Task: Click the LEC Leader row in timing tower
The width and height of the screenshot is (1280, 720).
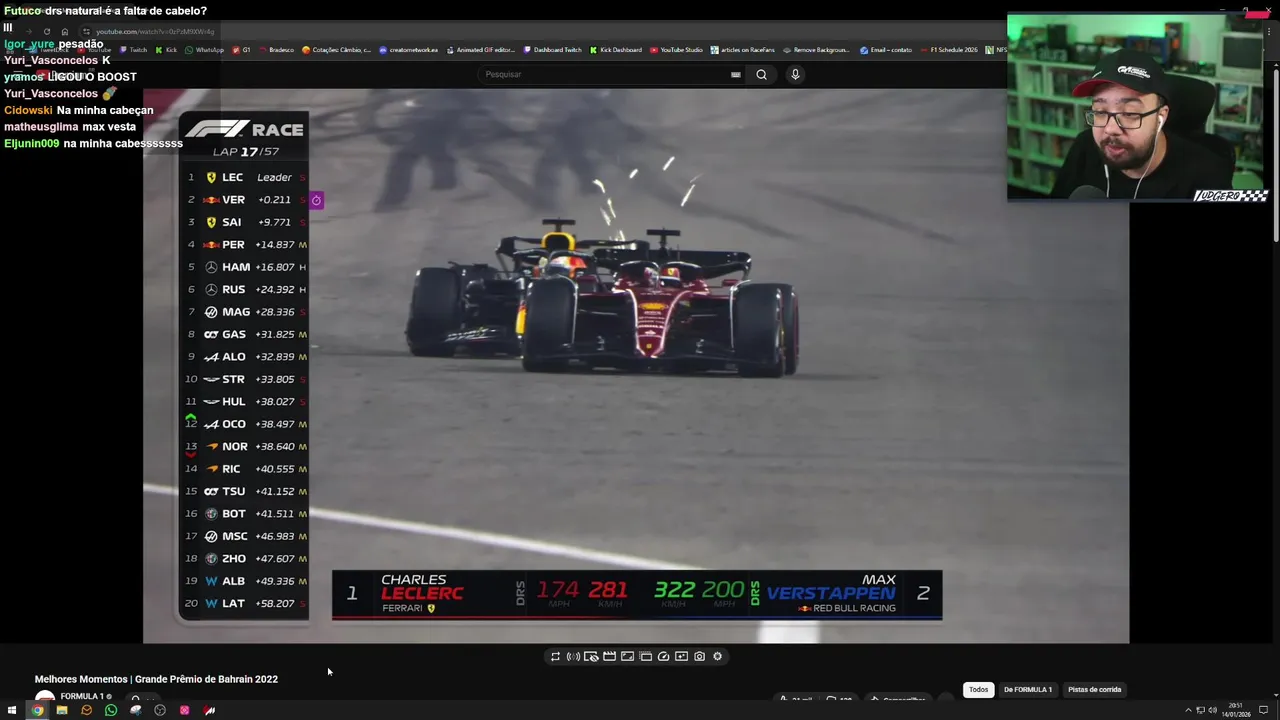Action: pos(245,177)
